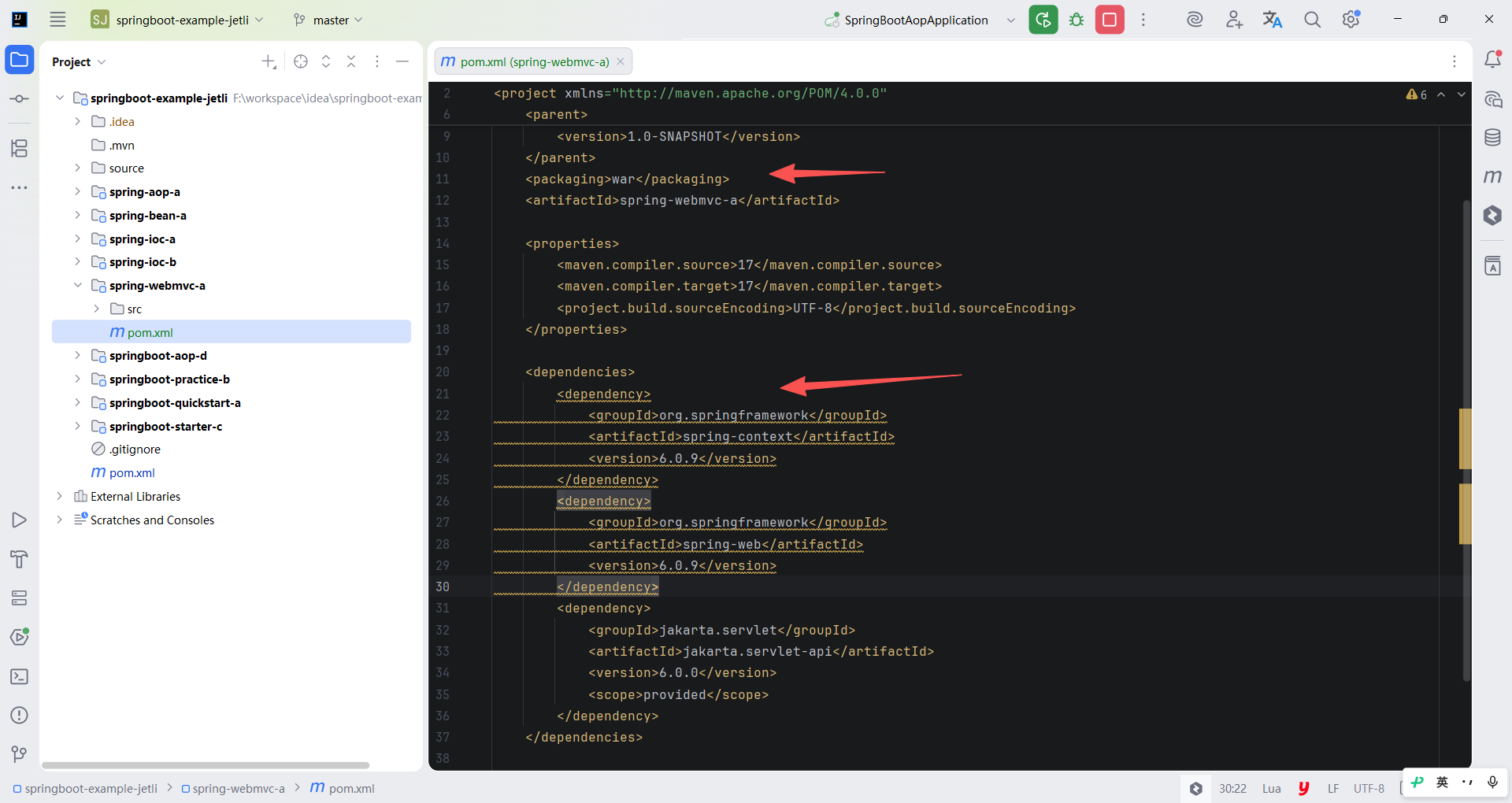The image size is (1512, 803).
Task: Click the LF line separator widget
Action: tap(1333, 788)
